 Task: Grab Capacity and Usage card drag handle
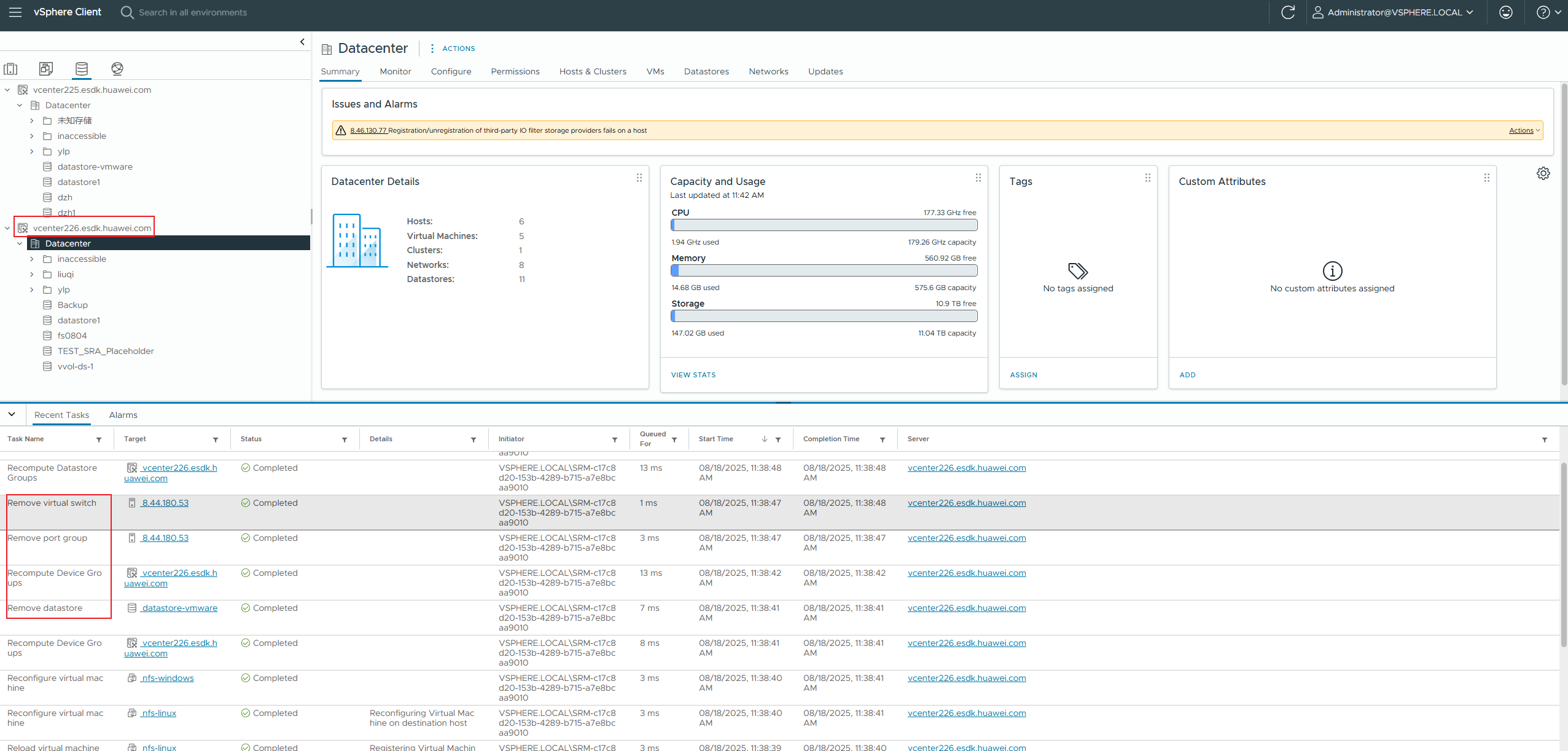click(978, 178)
